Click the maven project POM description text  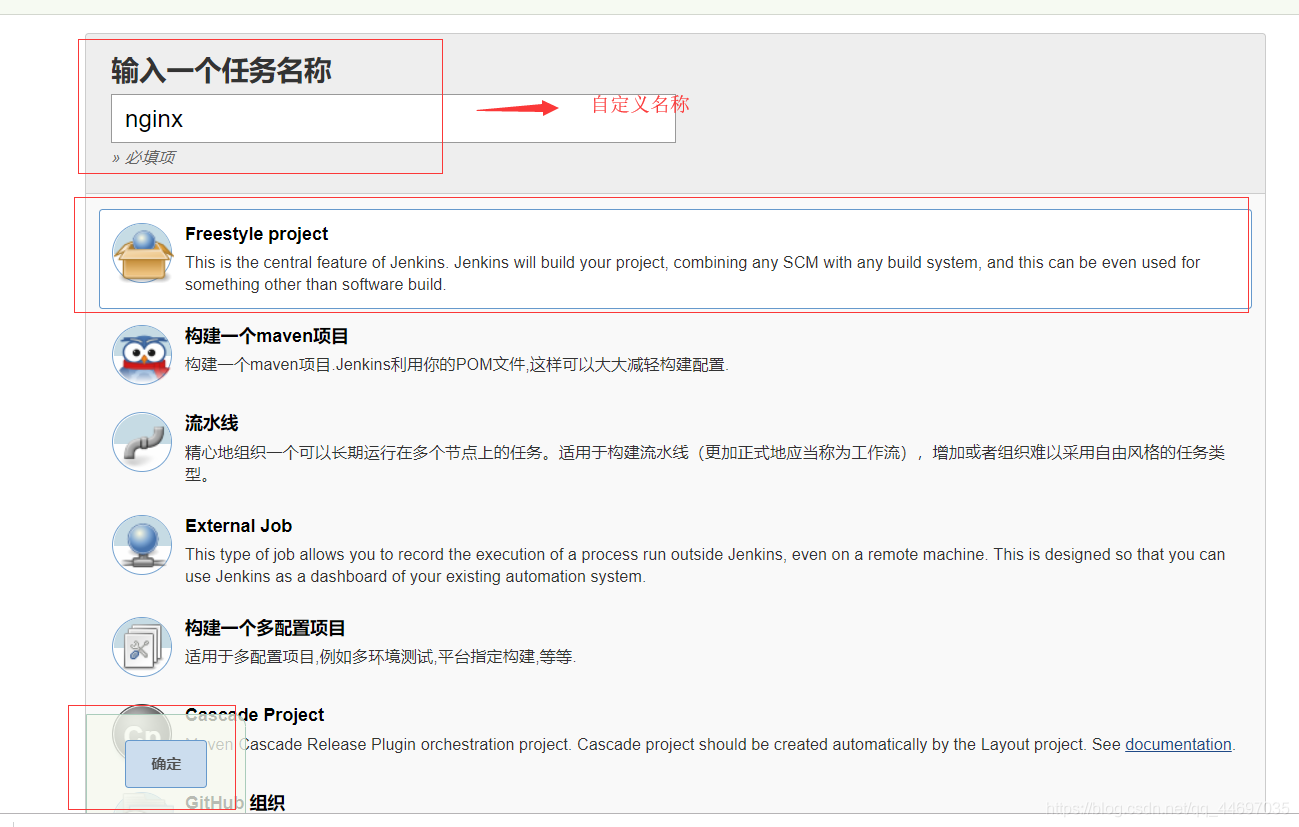(457, 365)
